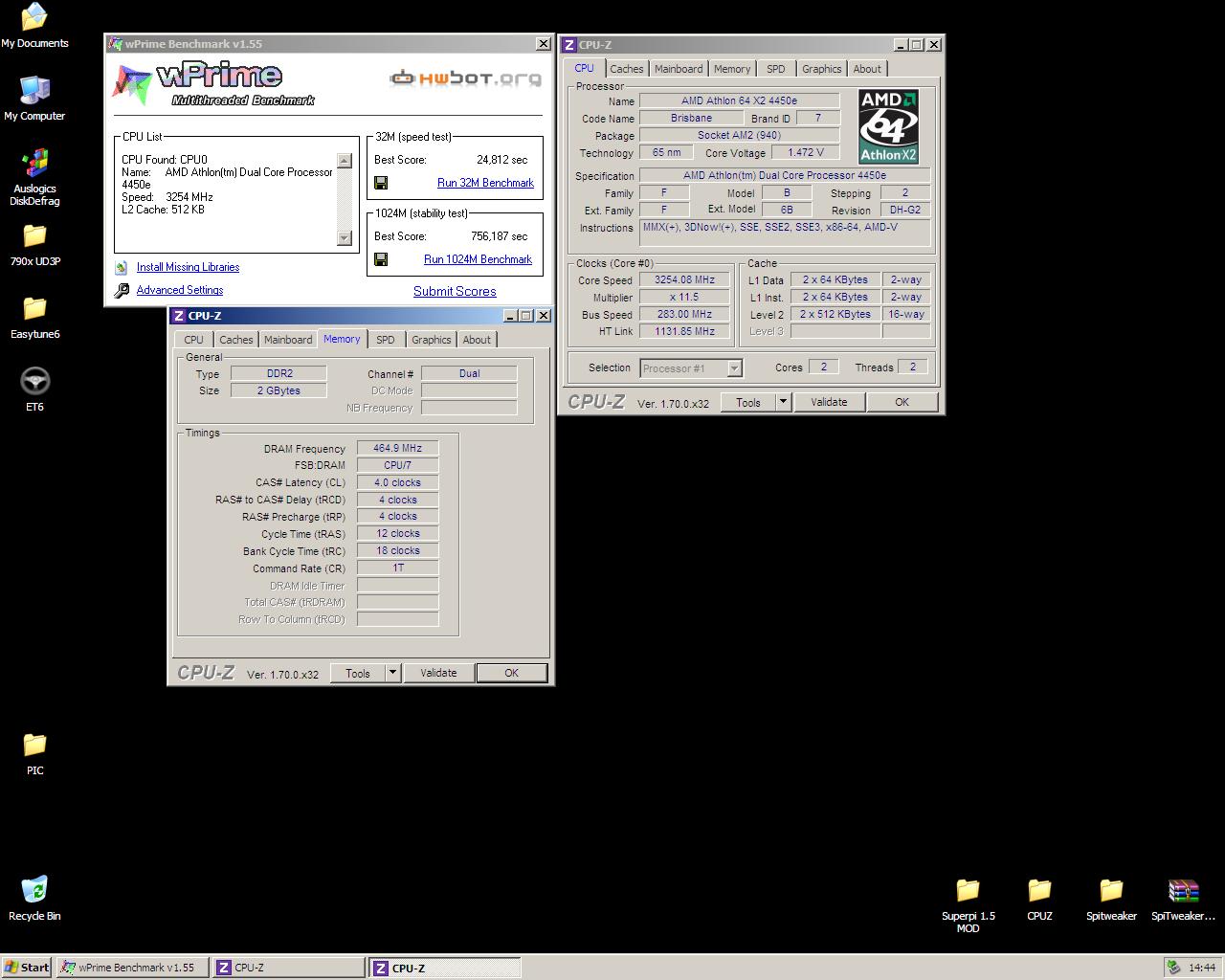Open About tab in processor CPU-Z window
This screenshot has width=1225, height=980.
(867, 69)
